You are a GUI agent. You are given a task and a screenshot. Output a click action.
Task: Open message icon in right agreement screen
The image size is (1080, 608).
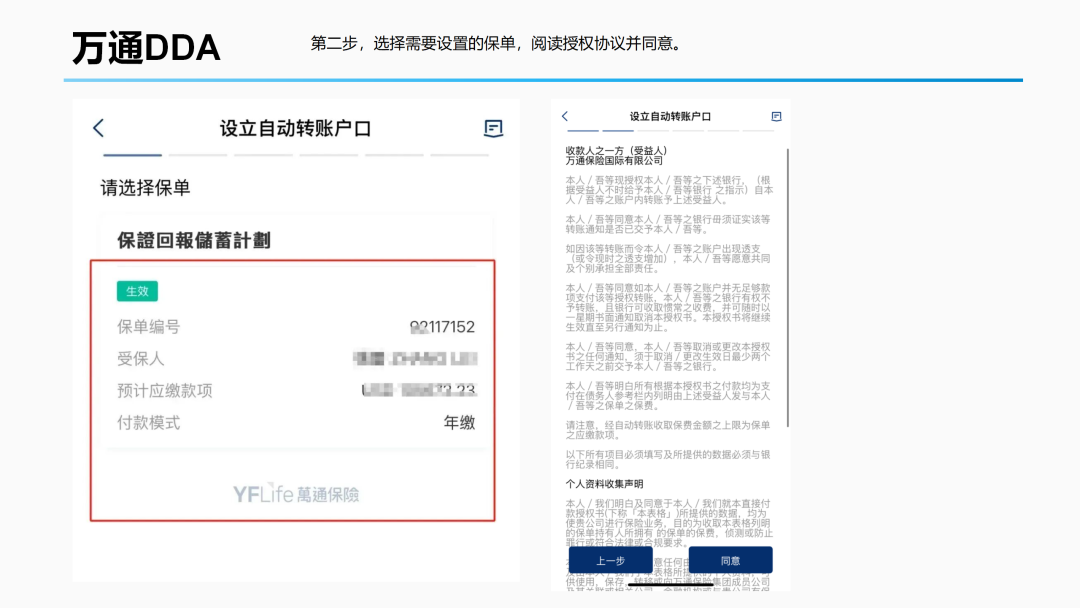[776, 116]
